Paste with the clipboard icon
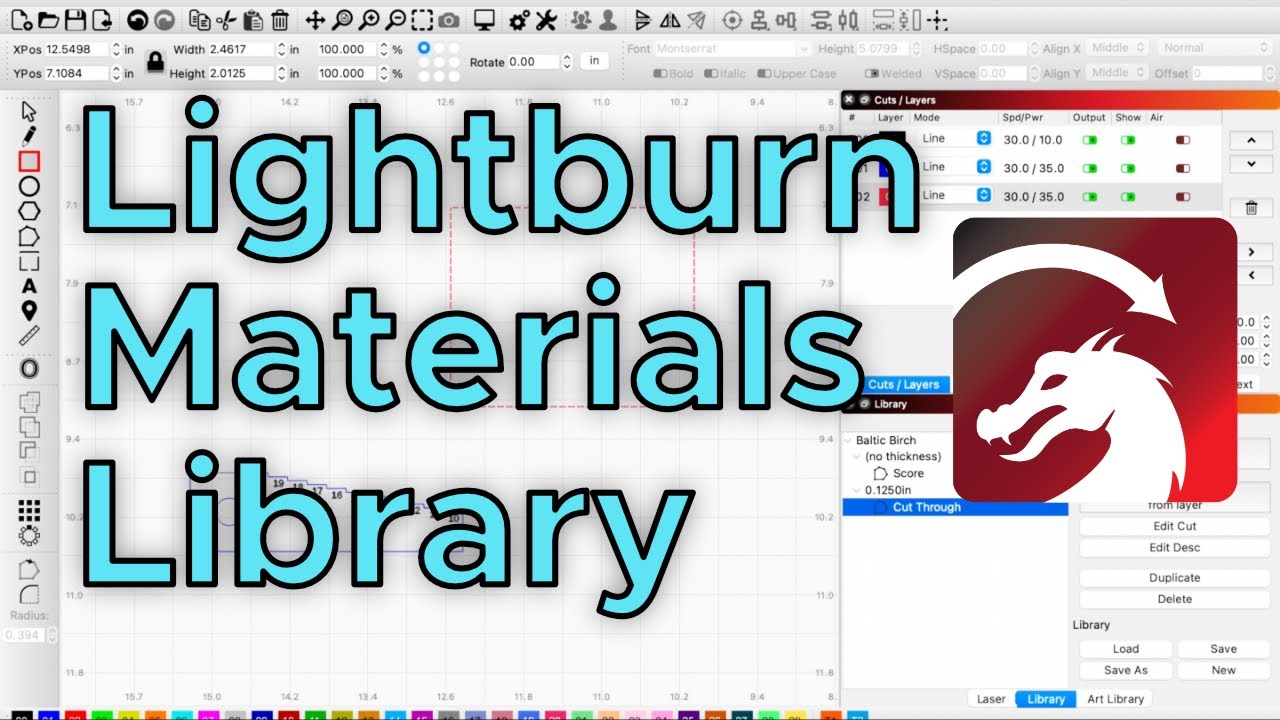Image resolution: width=1280 pixels, height=720 pixels. tap(253, 19)
